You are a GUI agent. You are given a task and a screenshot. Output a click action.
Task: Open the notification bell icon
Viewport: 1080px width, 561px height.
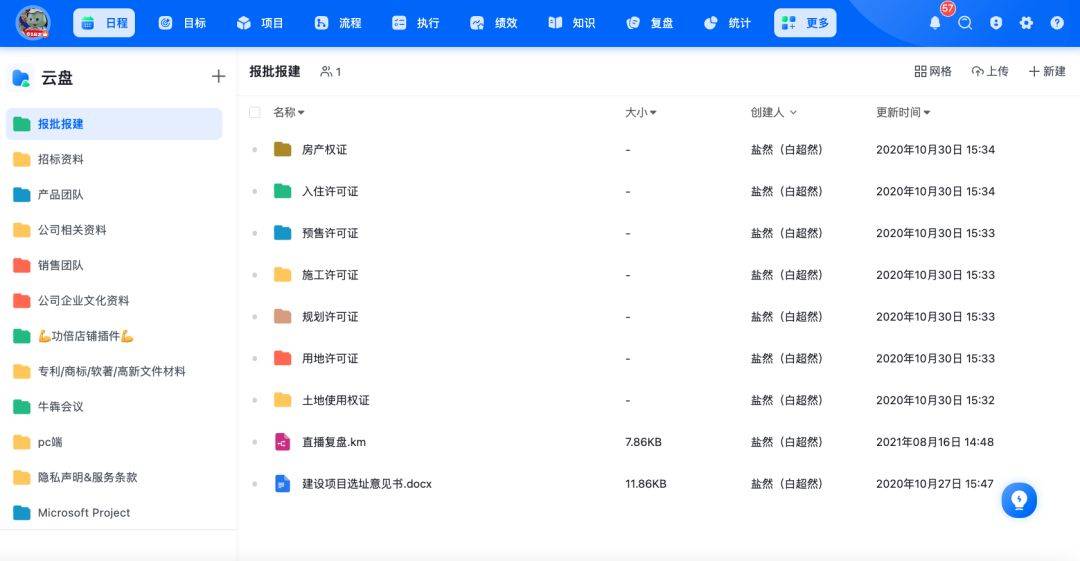click(935, 23)
